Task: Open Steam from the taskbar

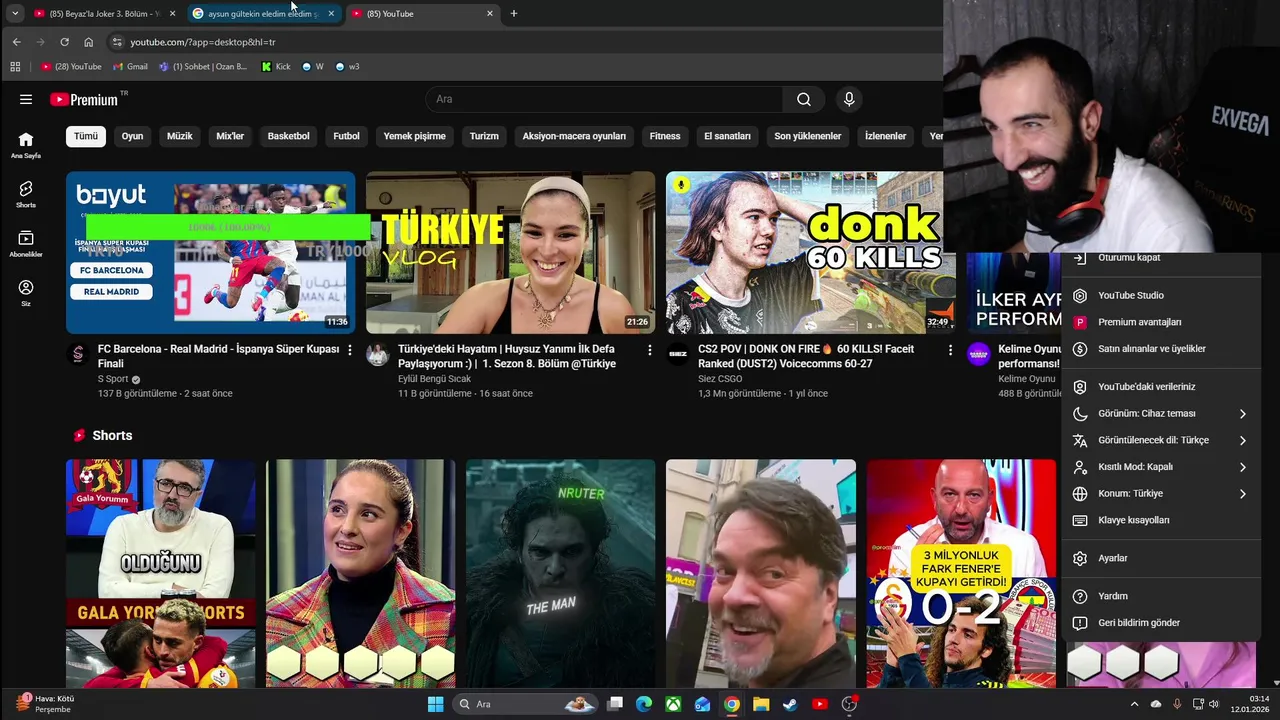Action: 790,704
